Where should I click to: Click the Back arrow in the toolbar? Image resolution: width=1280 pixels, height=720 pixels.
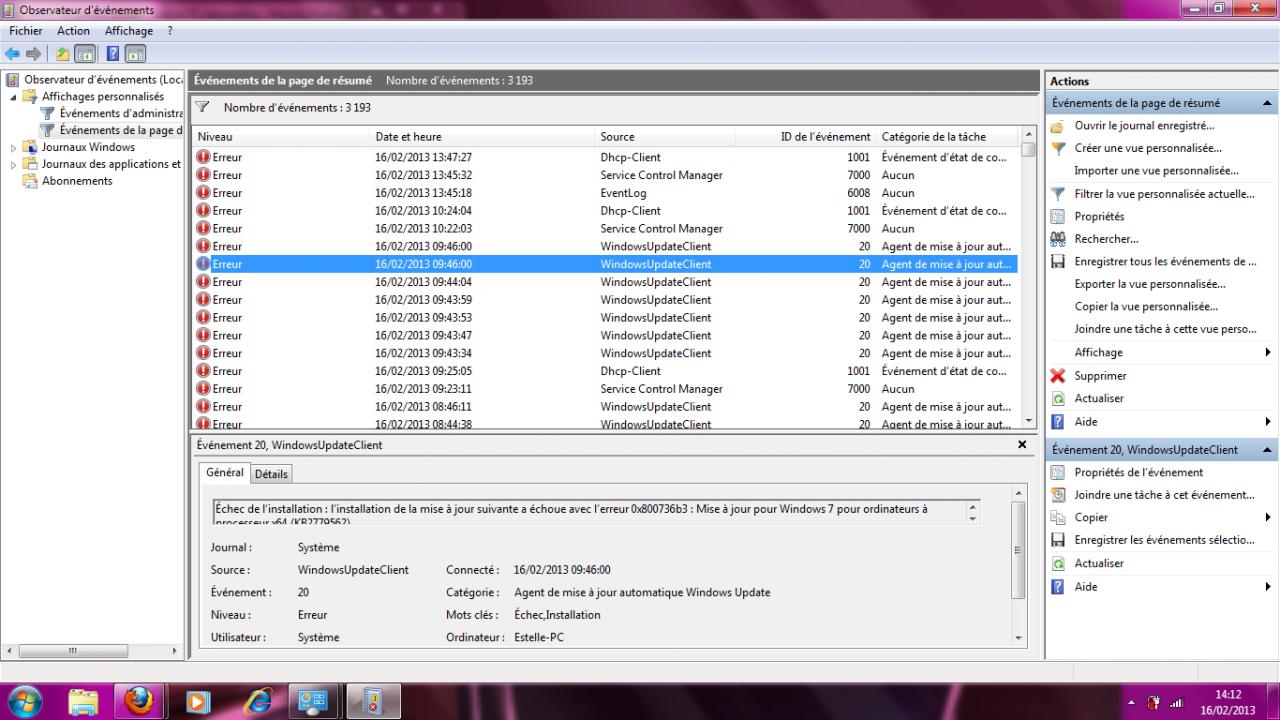(x=12, y=53)
